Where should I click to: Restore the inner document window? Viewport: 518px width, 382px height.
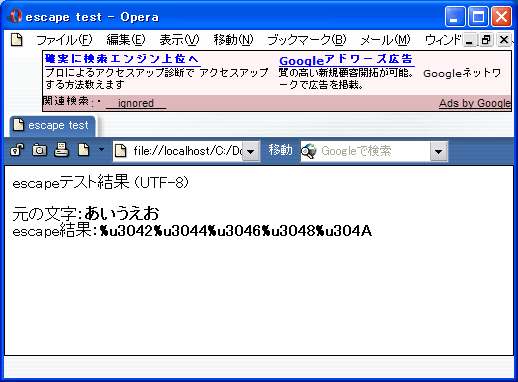[x=486, y=40]
